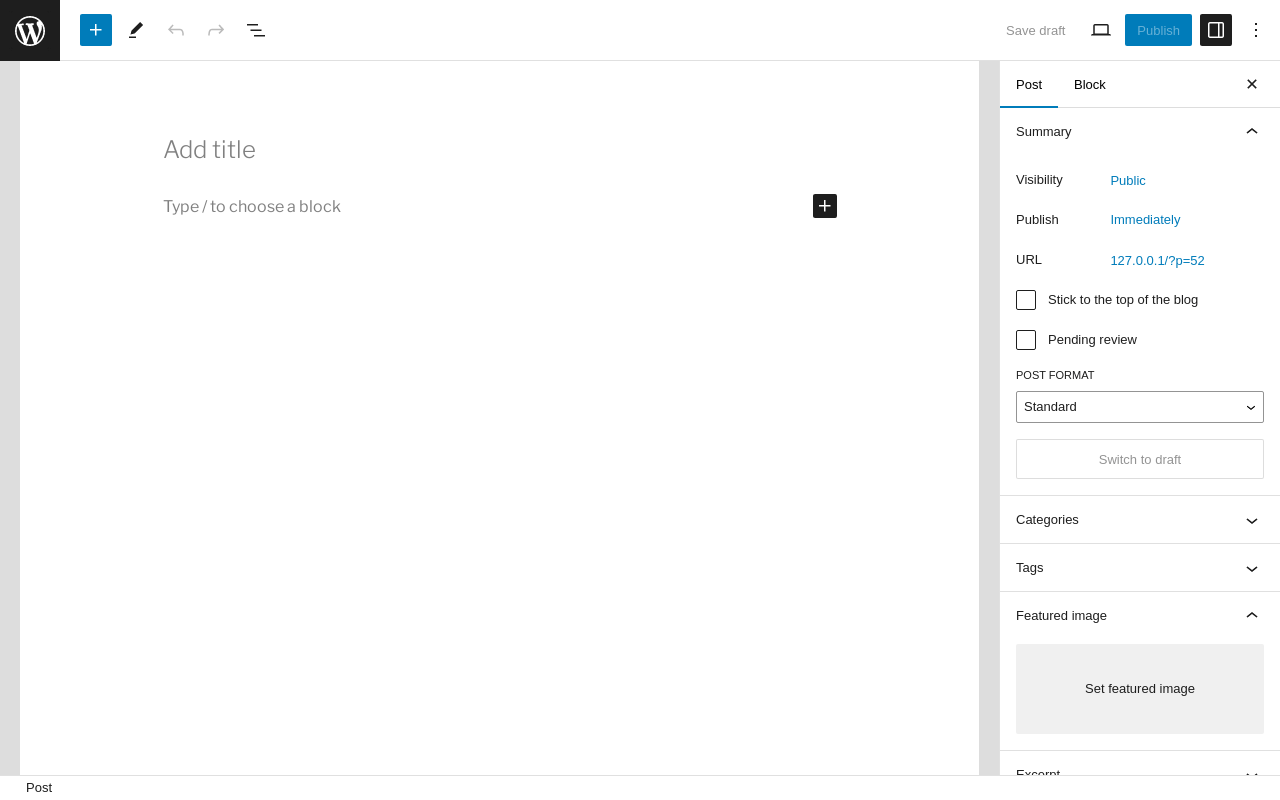
Task: Click the WordPress logo to view posts
Action: [30, 30]
